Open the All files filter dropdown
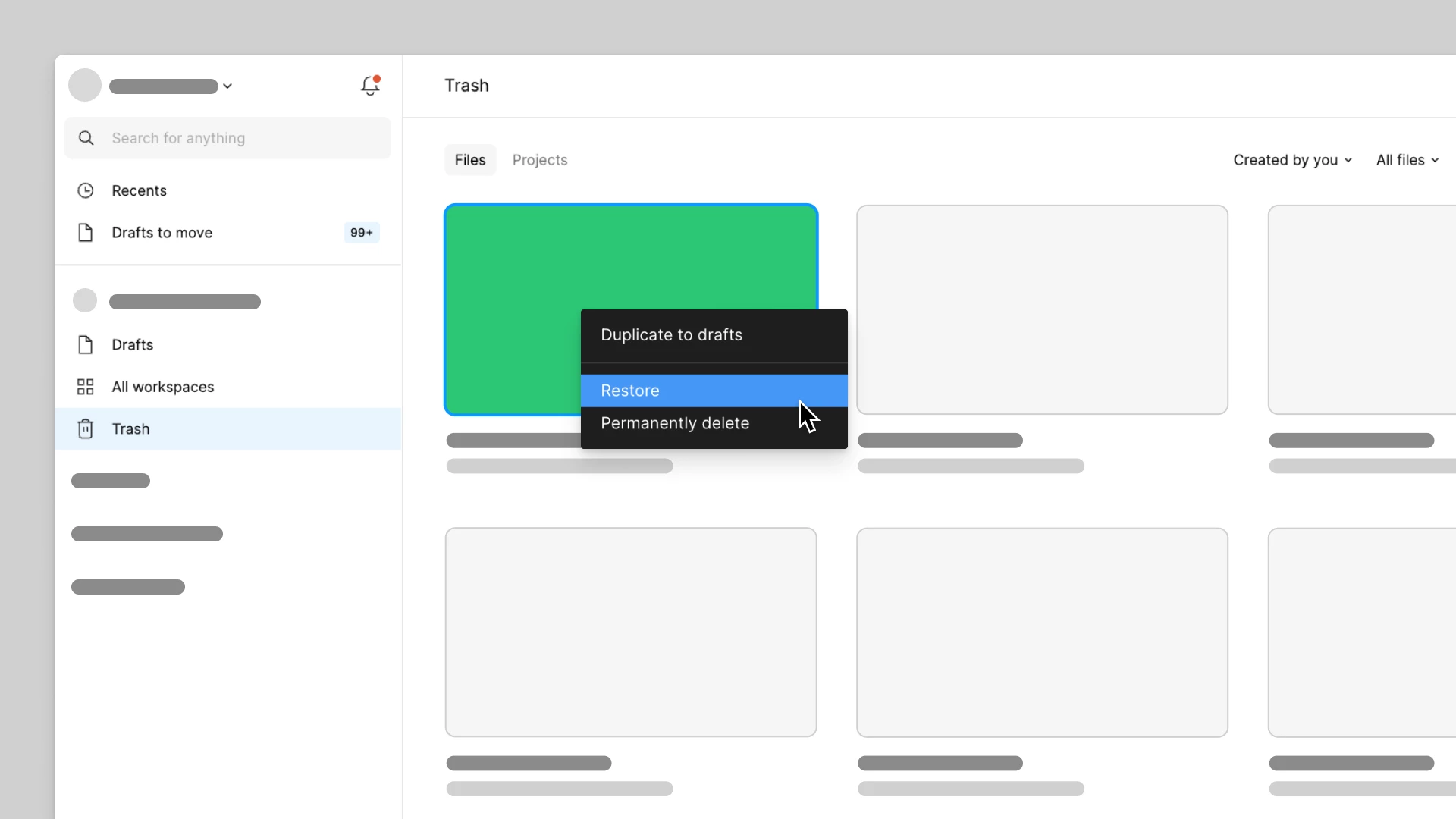This screenshot has width=1456, height=819. tap(1407, 160)
